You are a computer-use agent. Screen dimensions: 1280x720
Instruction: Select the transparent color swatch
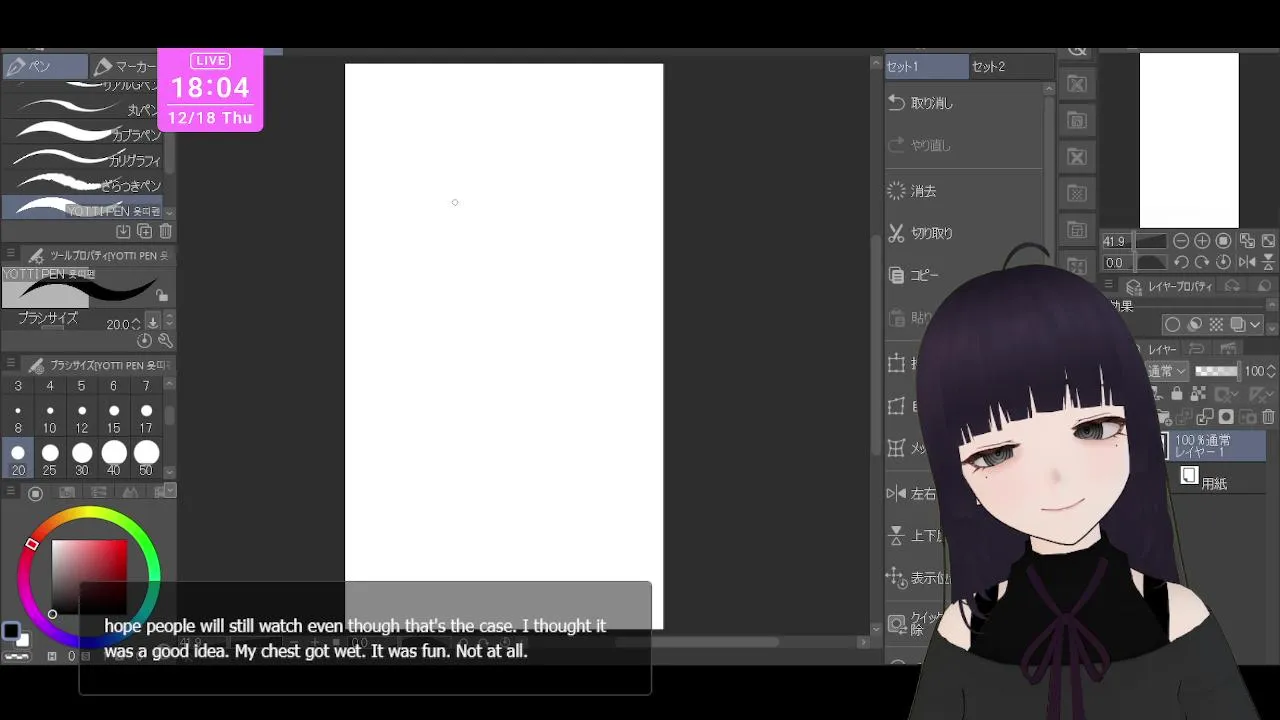(x=16, y=656)
